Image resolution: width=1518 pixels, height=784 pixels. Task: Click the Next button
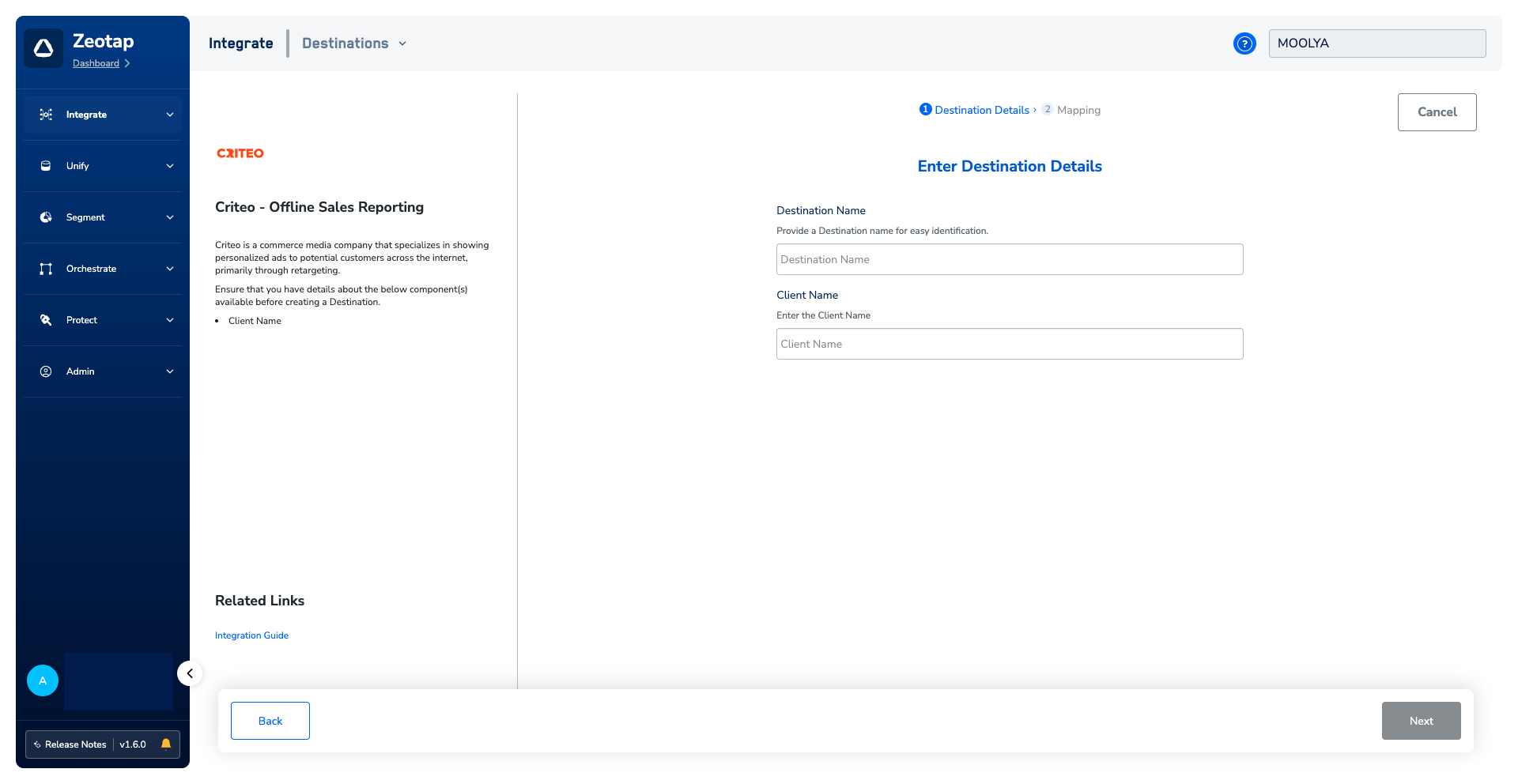1421,721
